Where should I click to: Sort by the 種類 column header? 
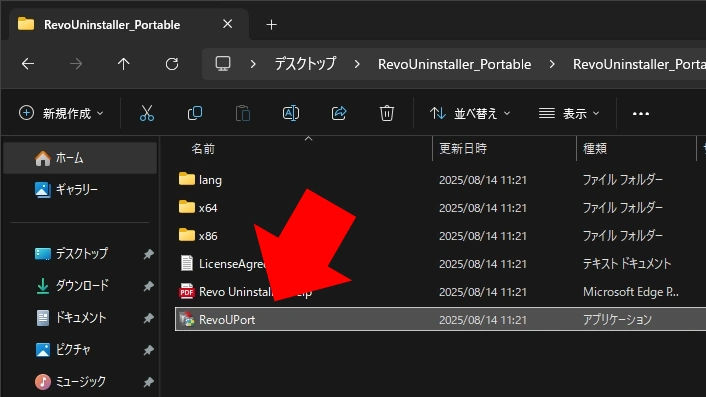tap(595, 149)
